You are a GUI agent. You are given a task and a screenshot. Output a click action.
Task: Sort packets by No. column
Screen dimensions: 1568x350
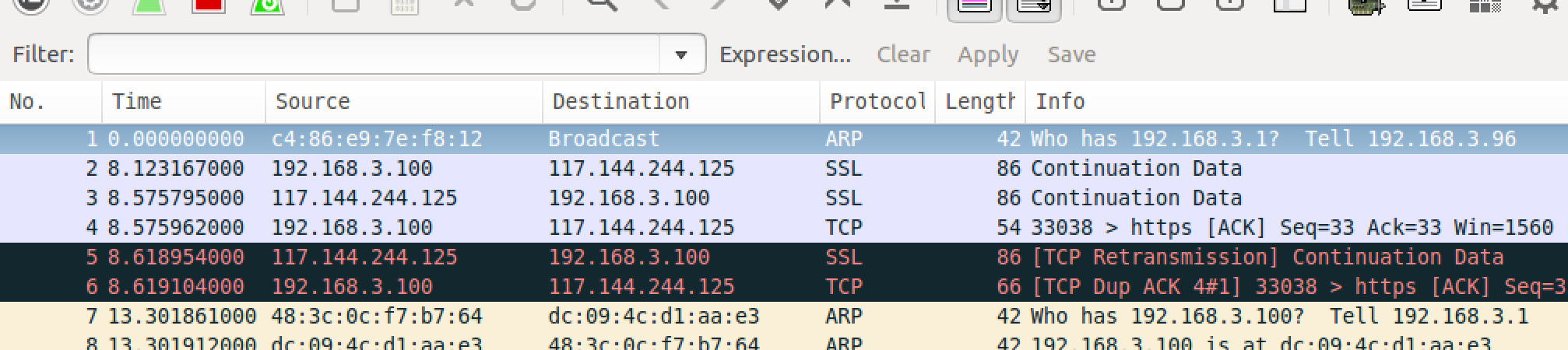click(51, 102)
